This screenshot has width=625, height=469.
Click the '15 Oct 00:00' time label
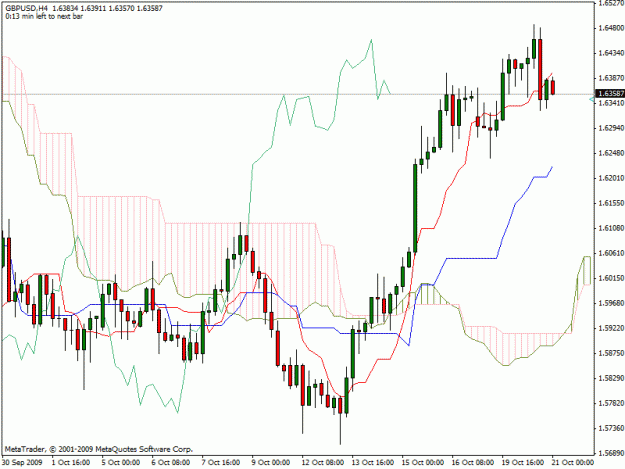(x=423, y=462)
